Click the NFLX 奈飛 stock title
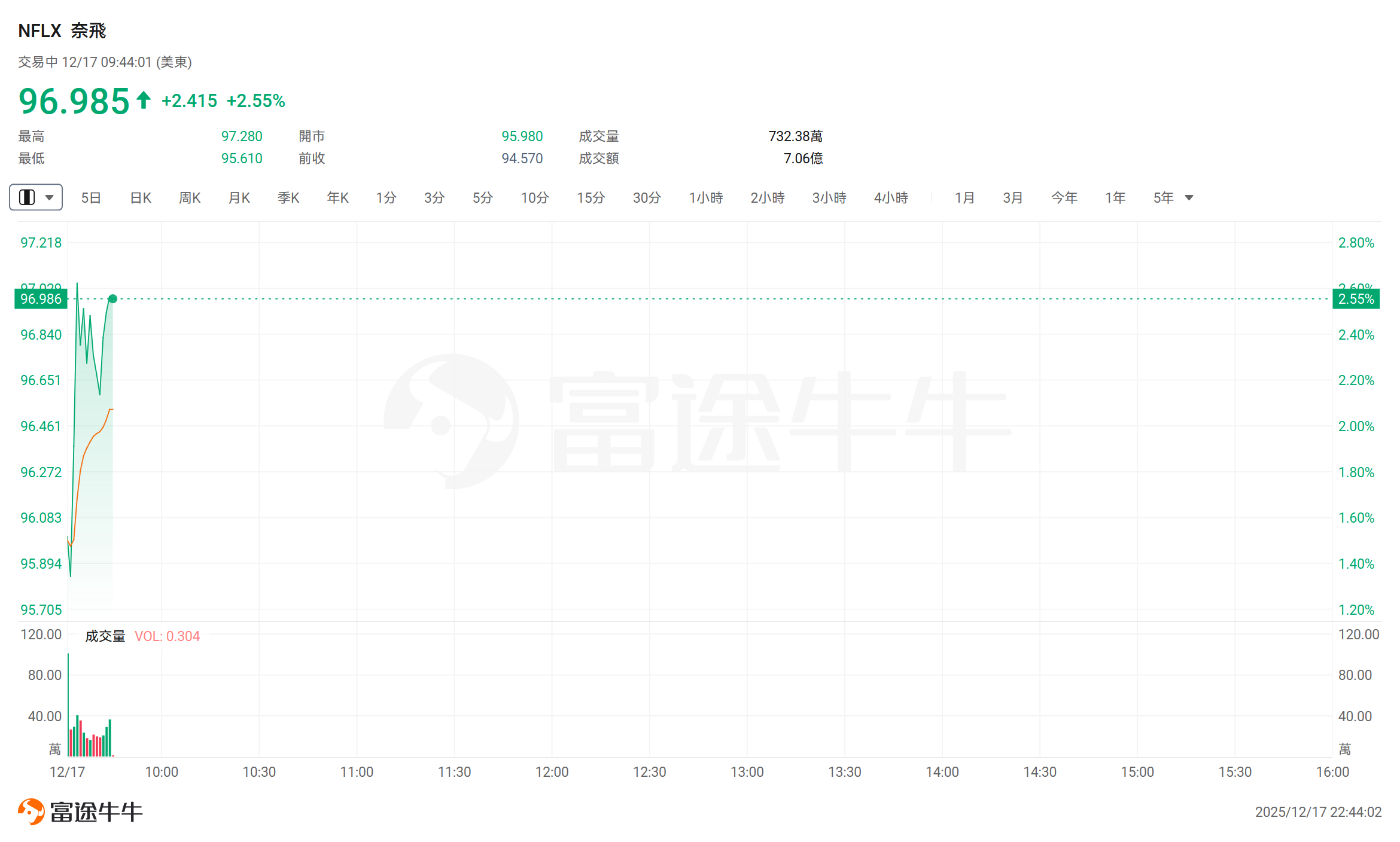 62,30
